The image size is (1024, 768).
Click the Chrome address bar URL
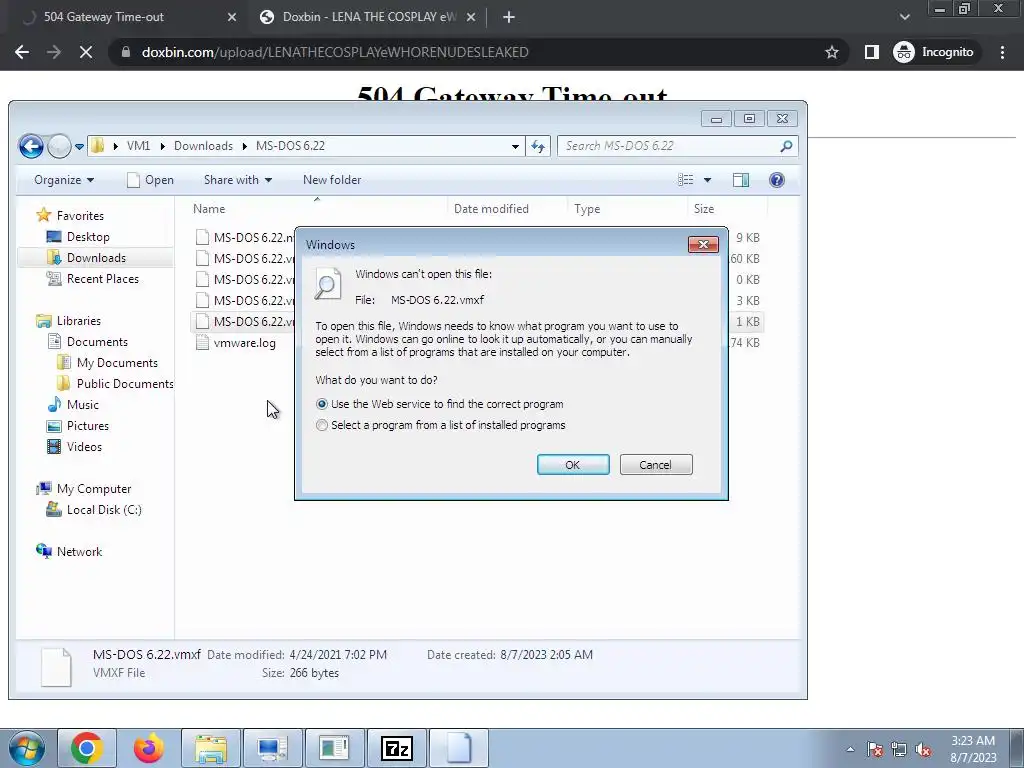pos(335,52)
